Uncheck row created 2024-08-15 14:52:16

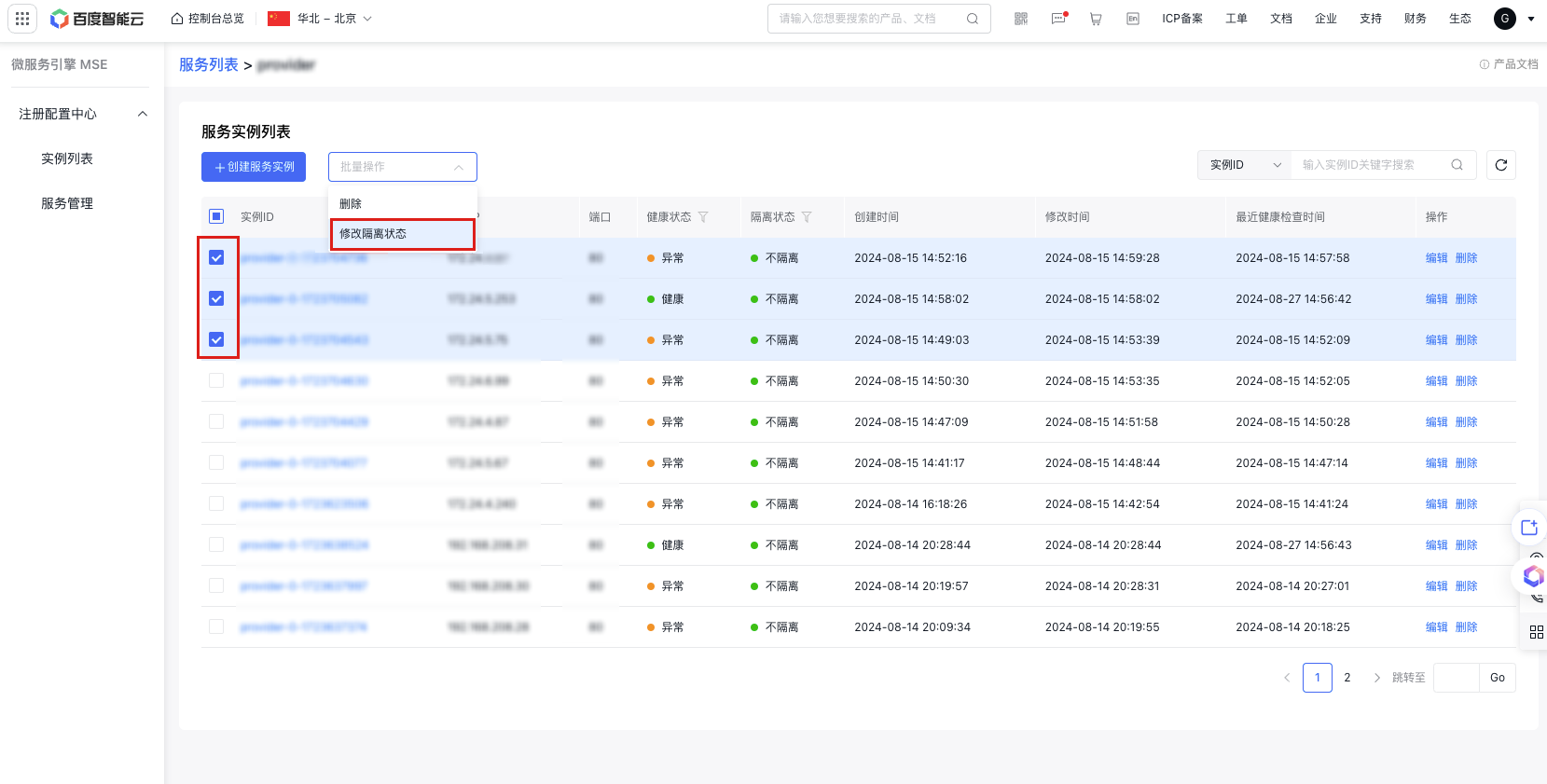point(216,257)
